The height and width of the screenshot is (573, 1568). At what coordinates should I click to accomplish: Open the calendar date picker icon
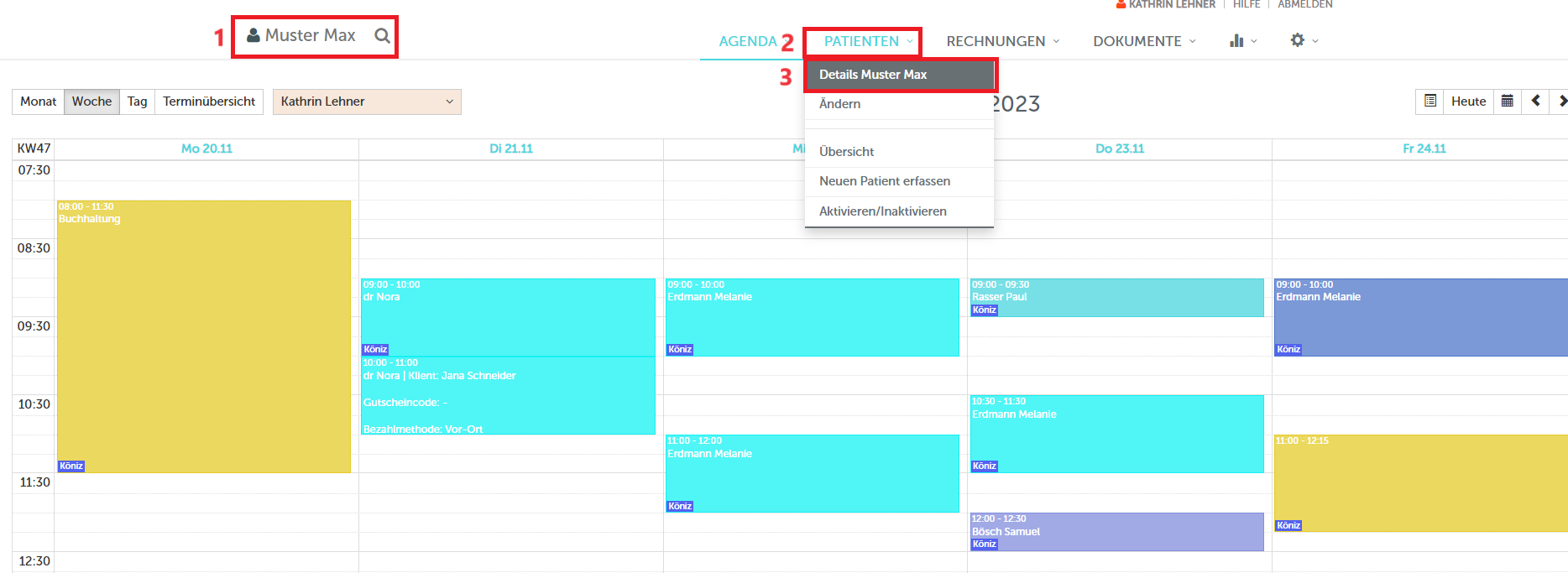pos(1508,101)
